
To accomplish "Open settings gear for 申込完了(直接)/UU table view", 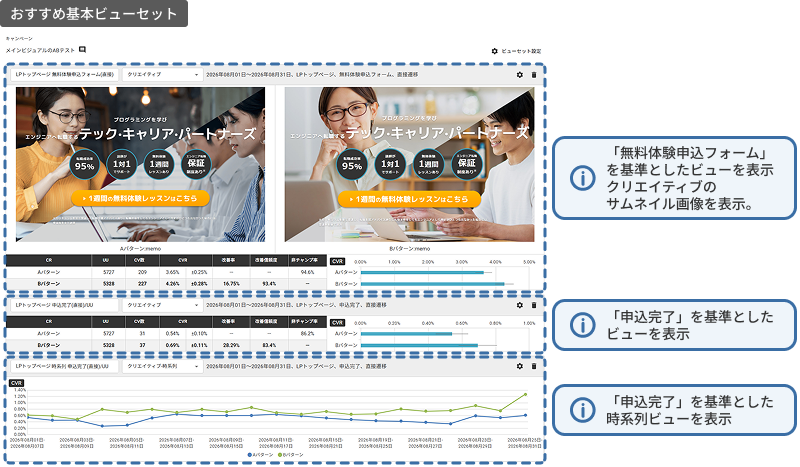I will [x=519, y=305].
